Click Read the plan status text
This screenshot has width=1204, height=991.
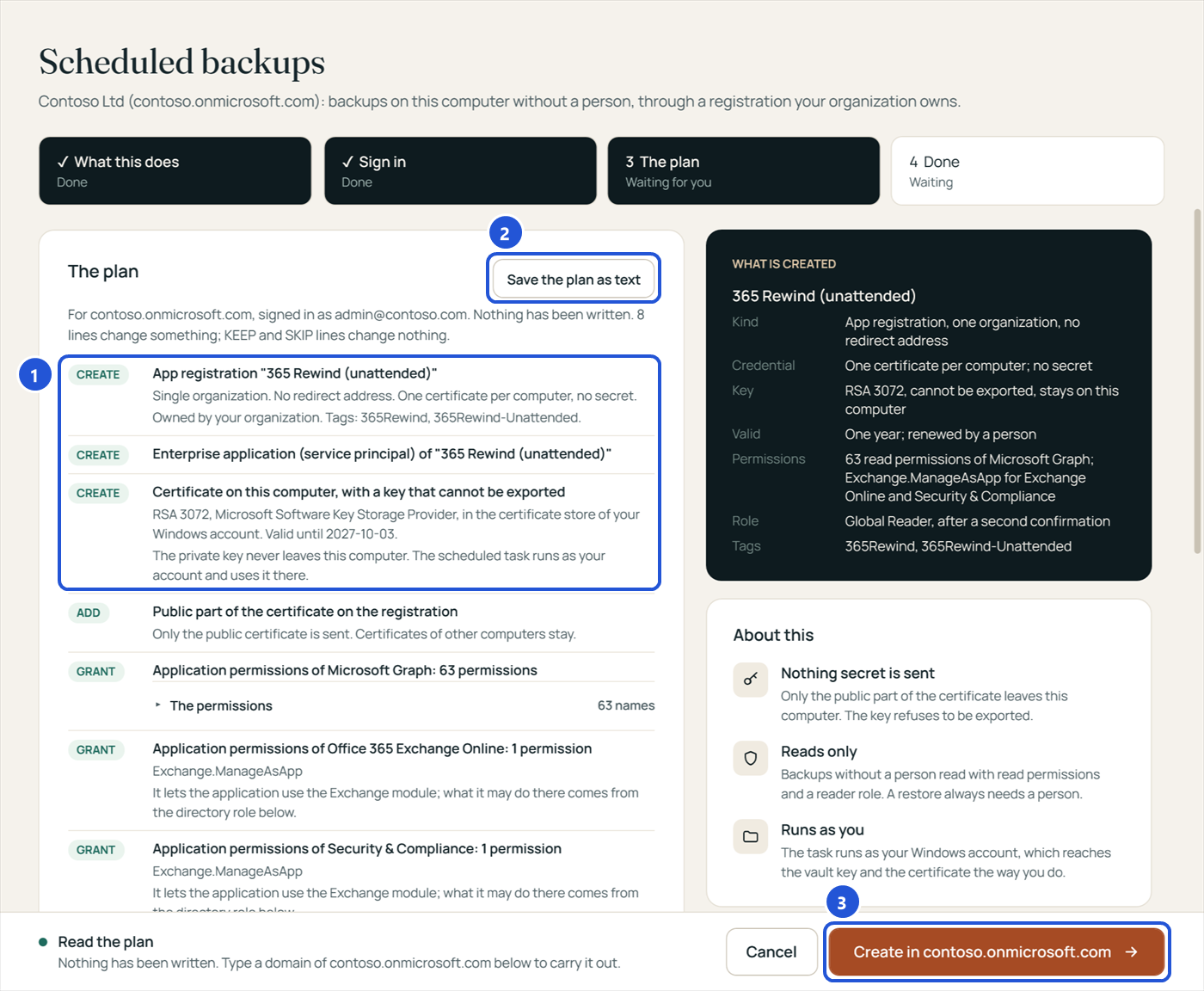click(x=106, y=942)
